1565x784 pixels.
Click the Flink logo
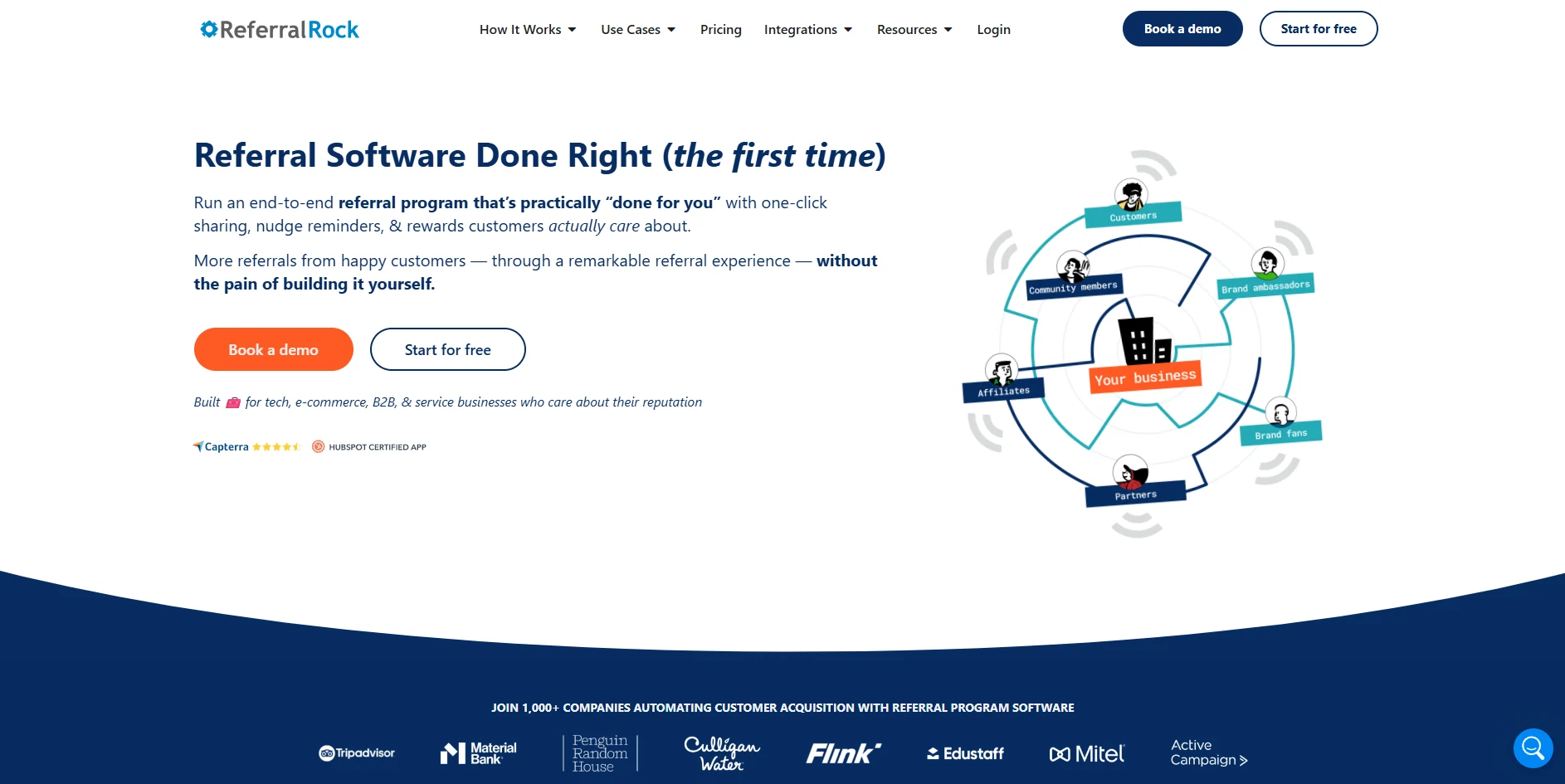(843, 753)
